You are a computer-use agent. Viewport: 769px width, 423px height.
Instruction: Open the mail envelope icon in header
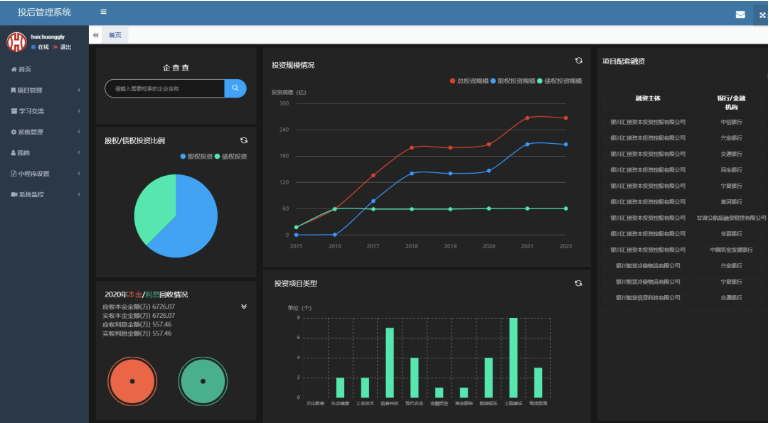(740, 14)
